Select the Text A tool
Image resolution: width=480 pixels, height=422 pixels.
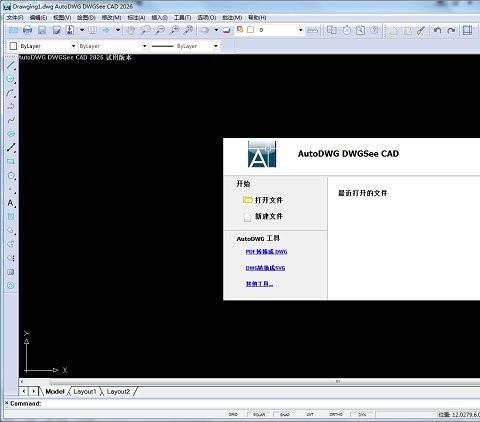[11, 203]
